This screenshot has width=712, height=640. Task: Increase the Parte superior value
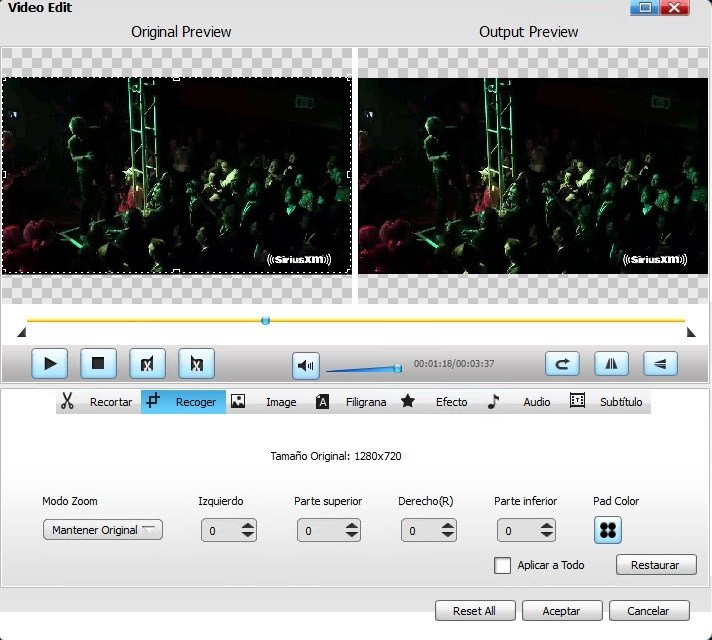tap(352, 526)
